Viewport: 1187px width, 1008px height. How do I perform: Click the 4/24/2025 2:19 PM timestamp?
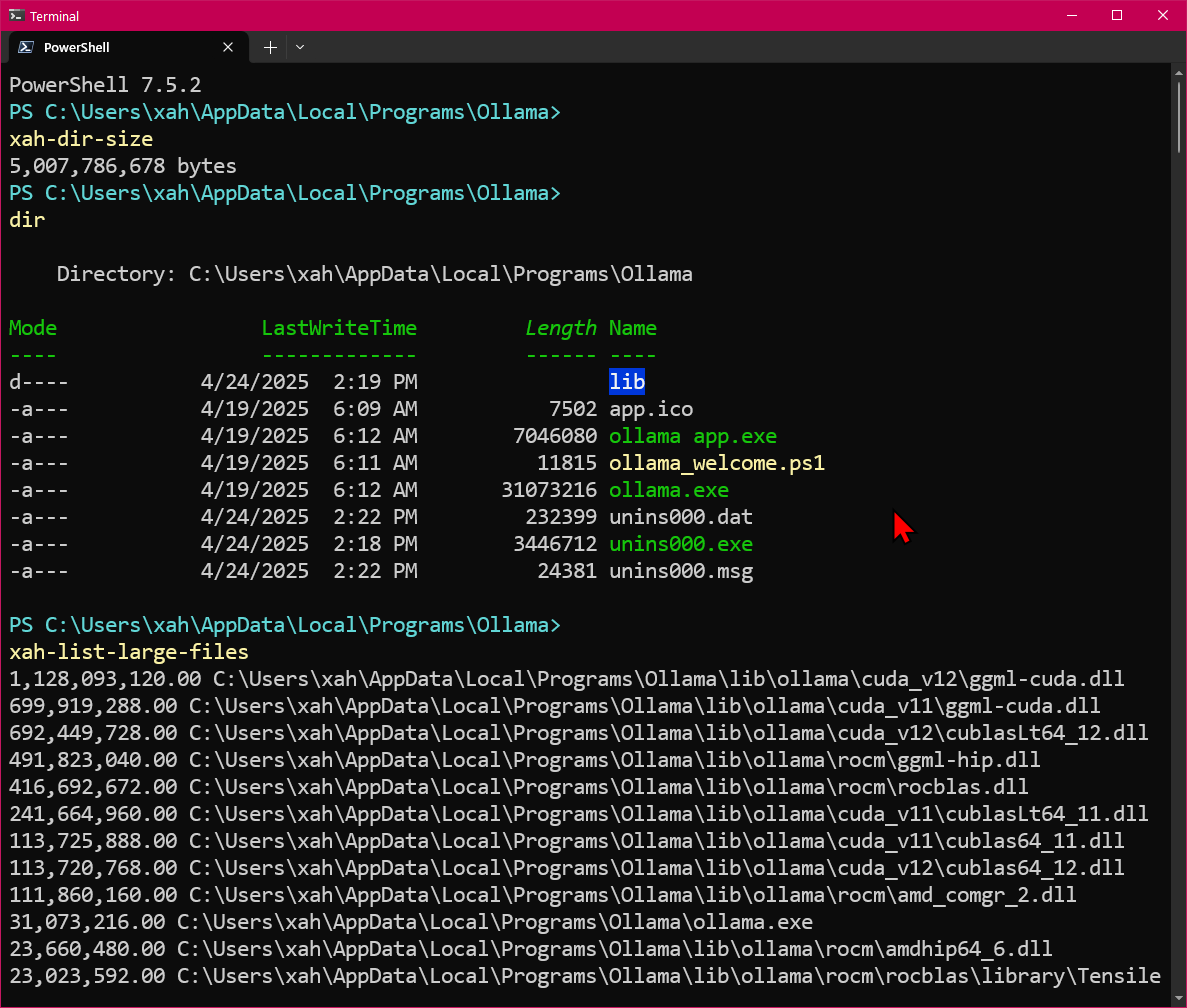click(x=309, y=381)
